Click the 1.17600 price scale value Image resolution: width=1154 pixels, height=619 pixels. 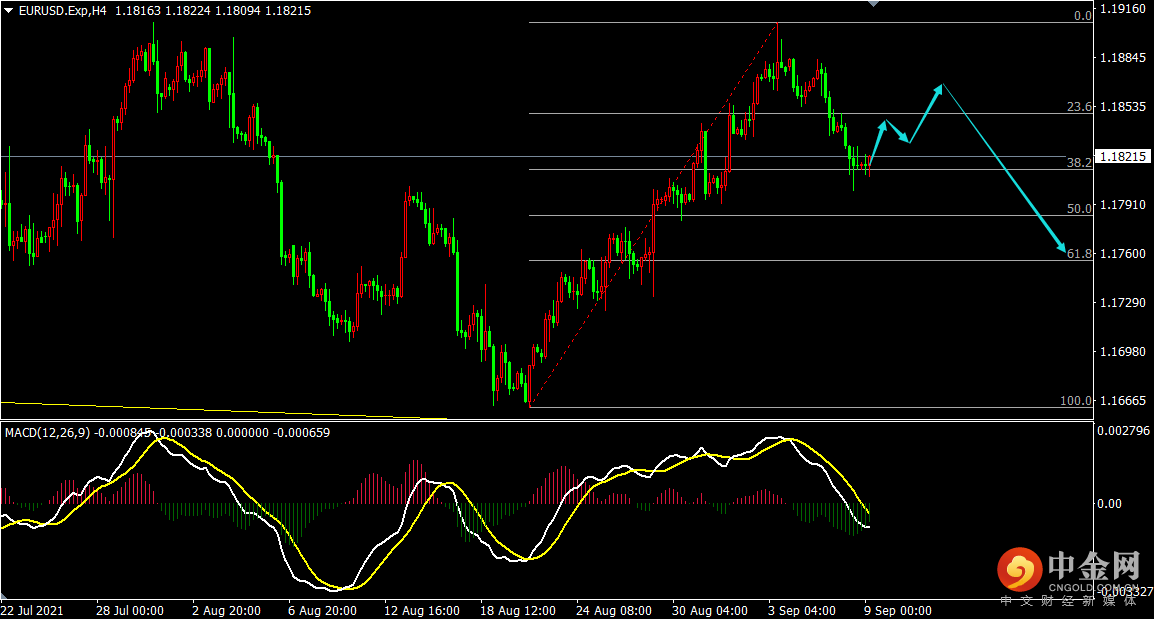pyautogui.click(x=1122, y=254)
